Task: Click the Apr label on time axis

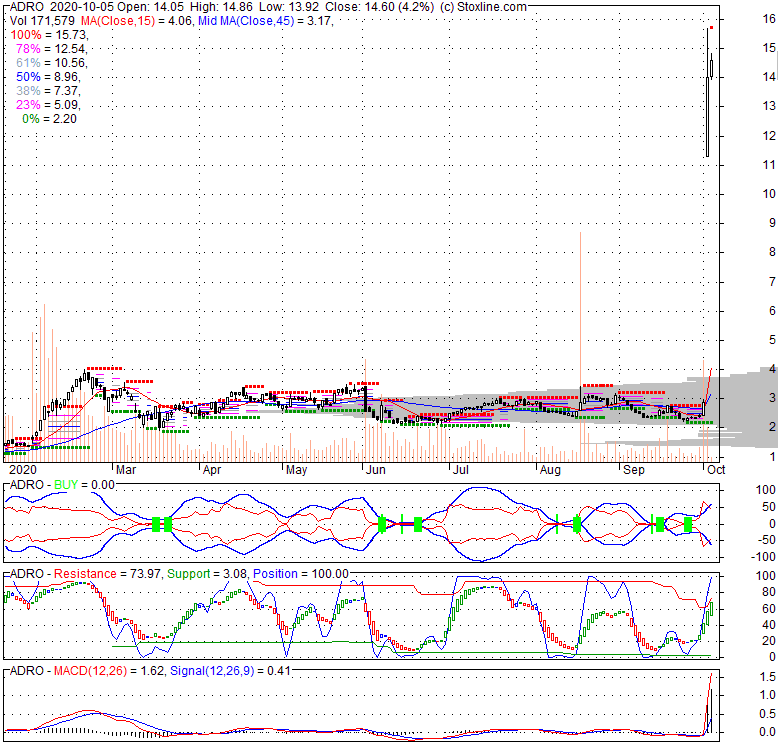Action: point(212,470)
